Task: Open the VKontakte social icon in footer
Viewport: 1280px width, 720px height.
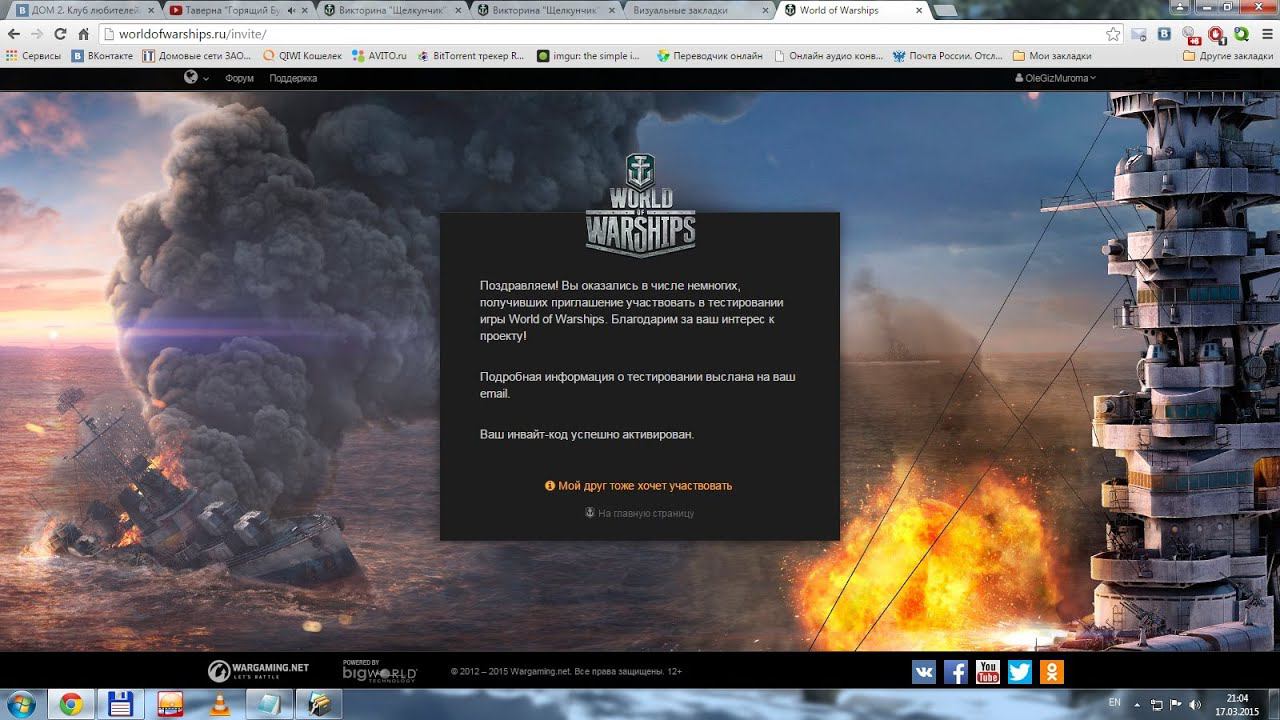Action: pos(924,672)
